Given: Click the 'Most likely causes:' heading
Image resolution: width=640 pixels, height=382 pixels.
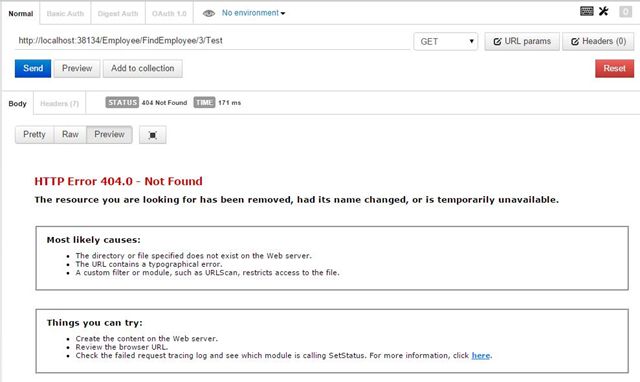Looking at the screenshot, I should tap(93, 240).
